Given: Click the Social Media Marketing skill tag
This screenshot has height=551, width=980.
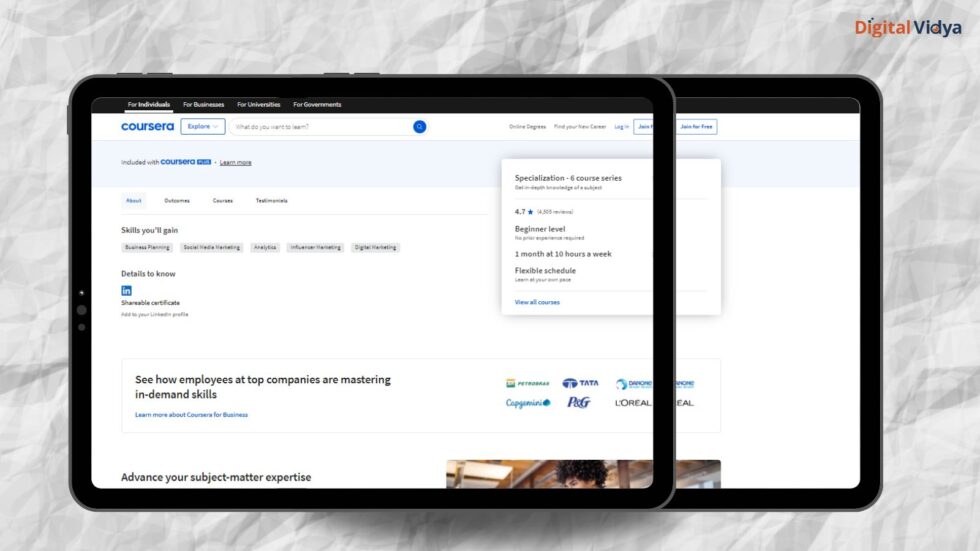Looking at the screenshot, I should [211, 247].
